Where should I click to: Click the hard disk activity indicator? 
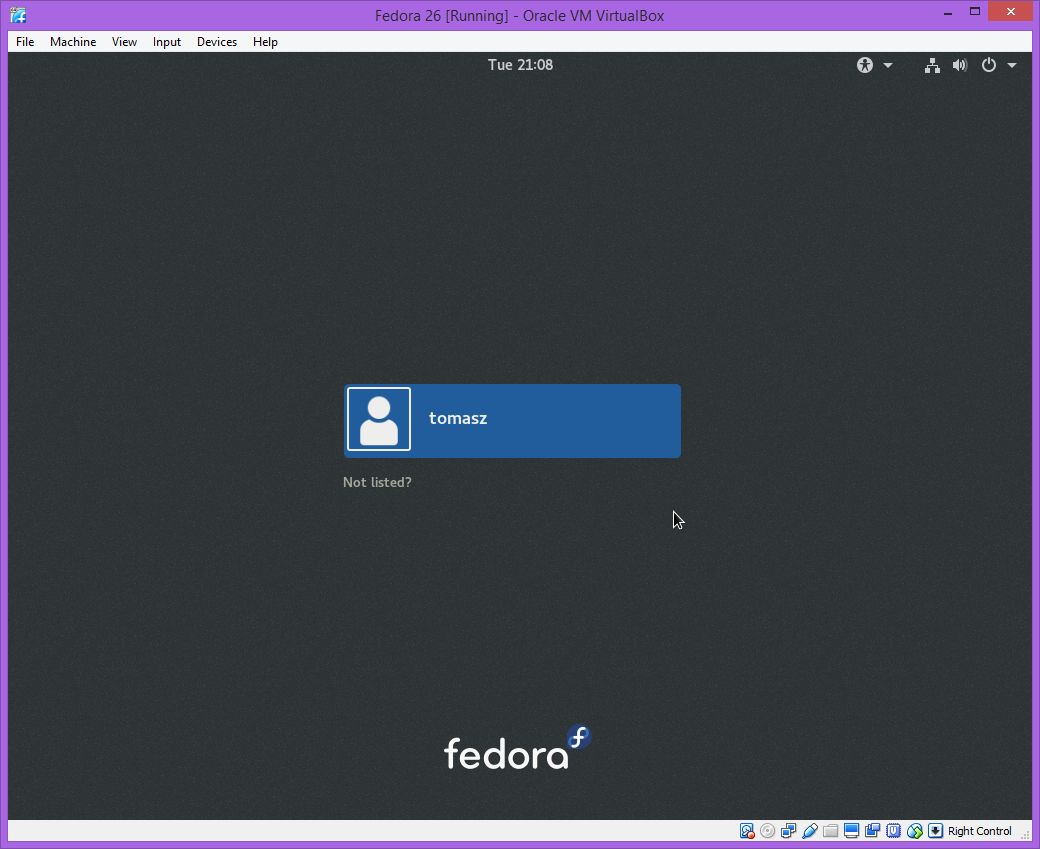747,831
